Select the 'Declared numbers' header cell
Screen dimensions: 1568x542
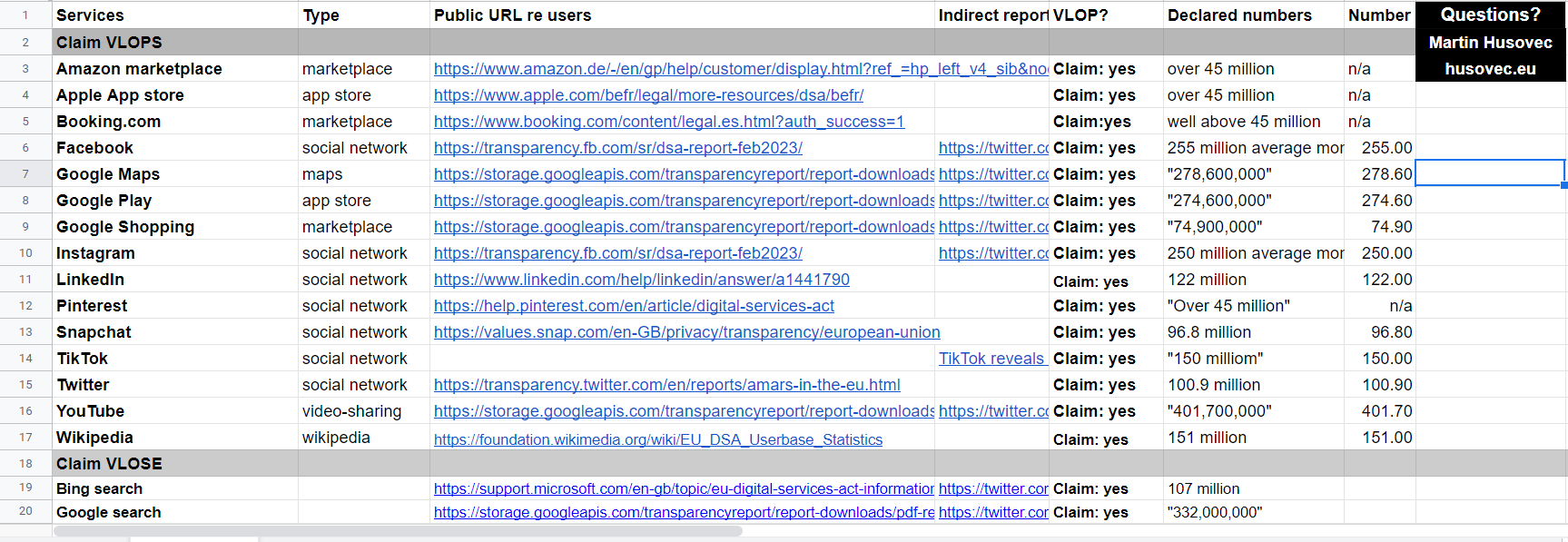pyautogui.click(x=1254, y=15)
